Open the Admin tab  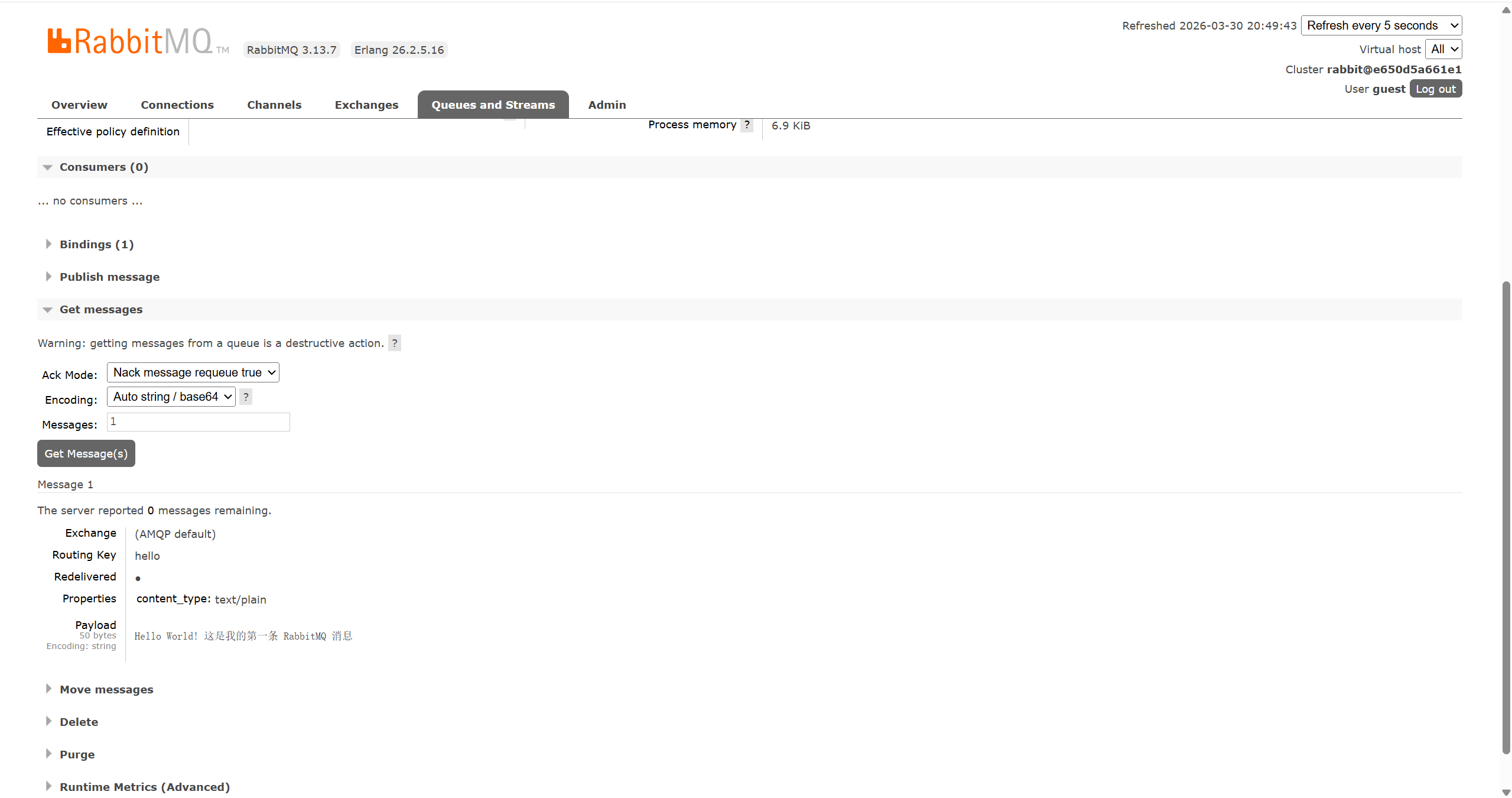pyautogui.click(x=607, y=105)
